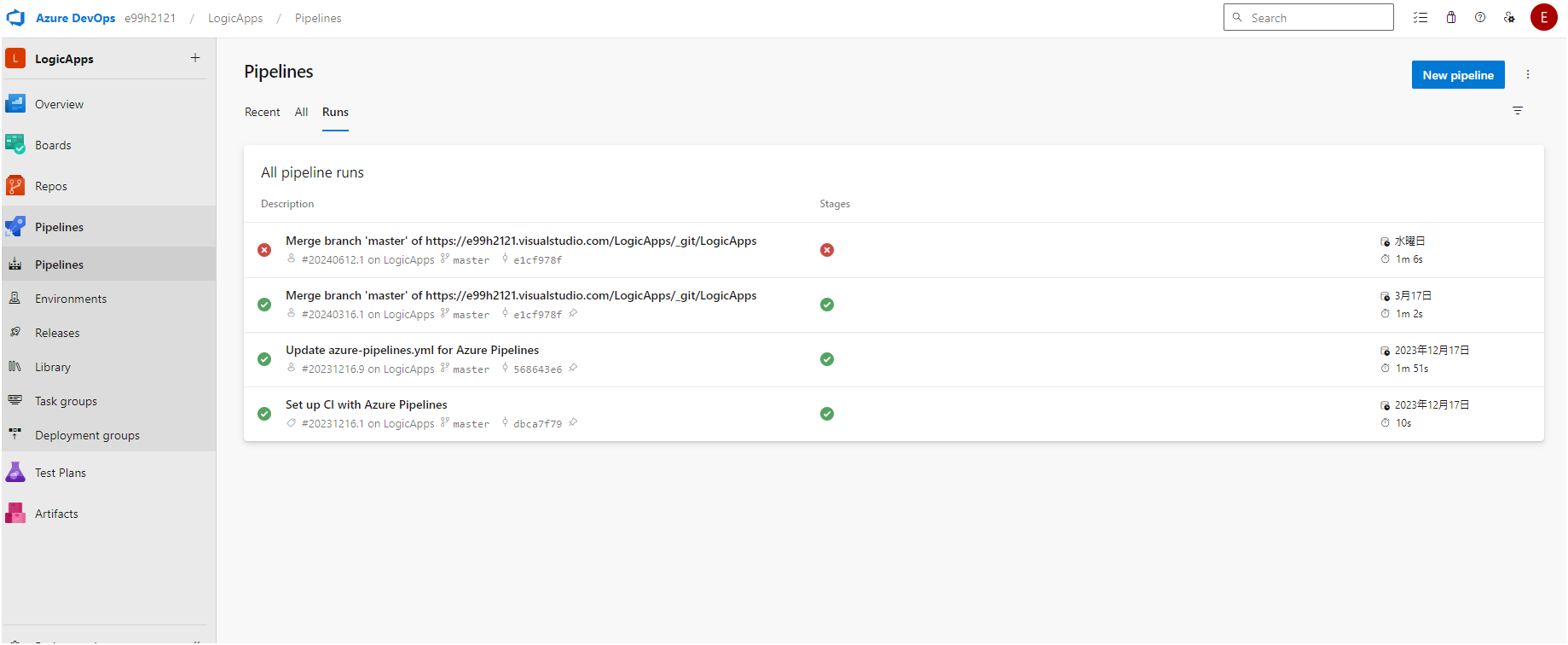Click the succeeded stage icon for run #20231216.9
The height and width of the screenshot is (645, 1568).
827,359
